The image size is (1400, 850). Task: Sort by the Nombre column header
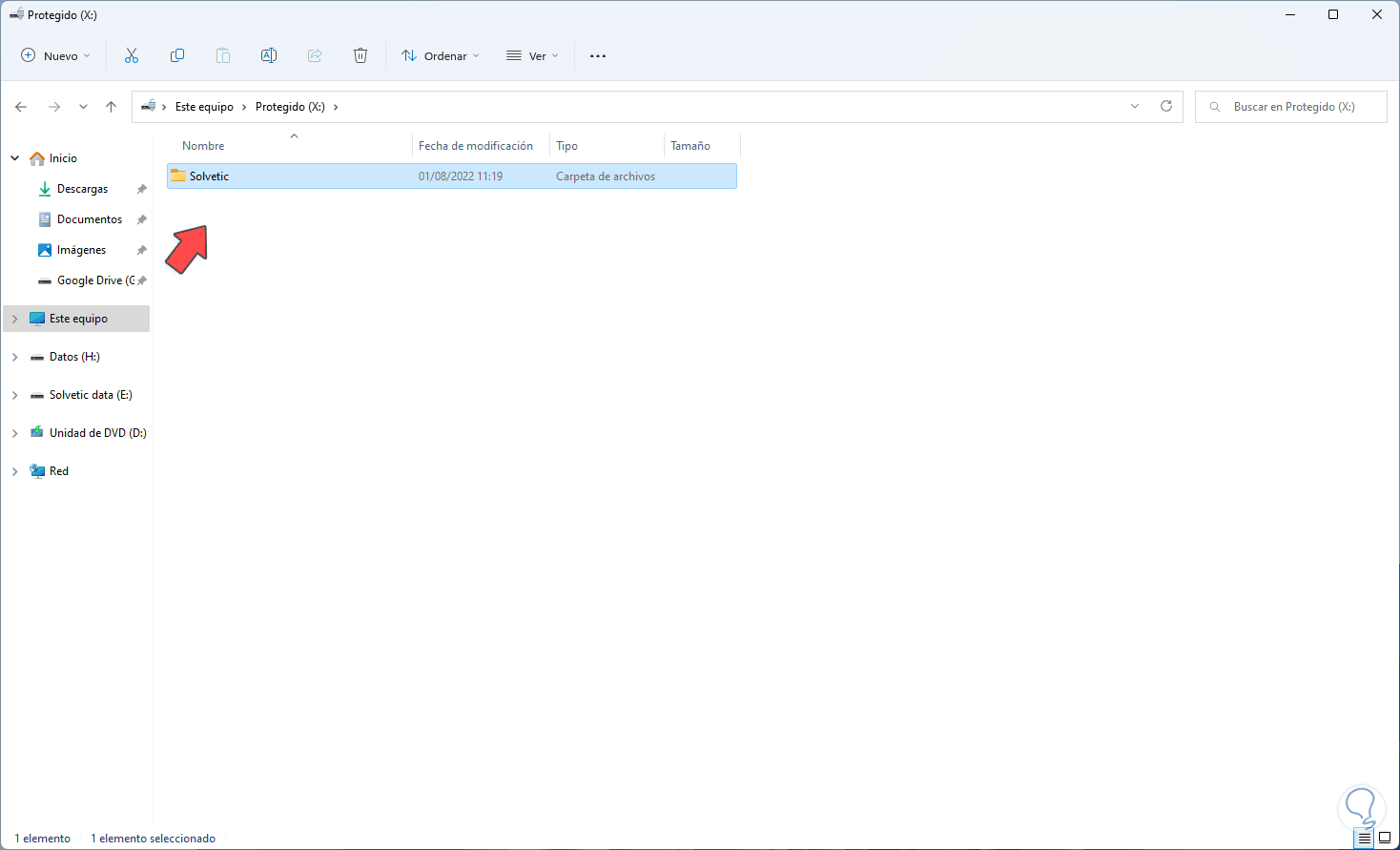(x=203, y=146)
